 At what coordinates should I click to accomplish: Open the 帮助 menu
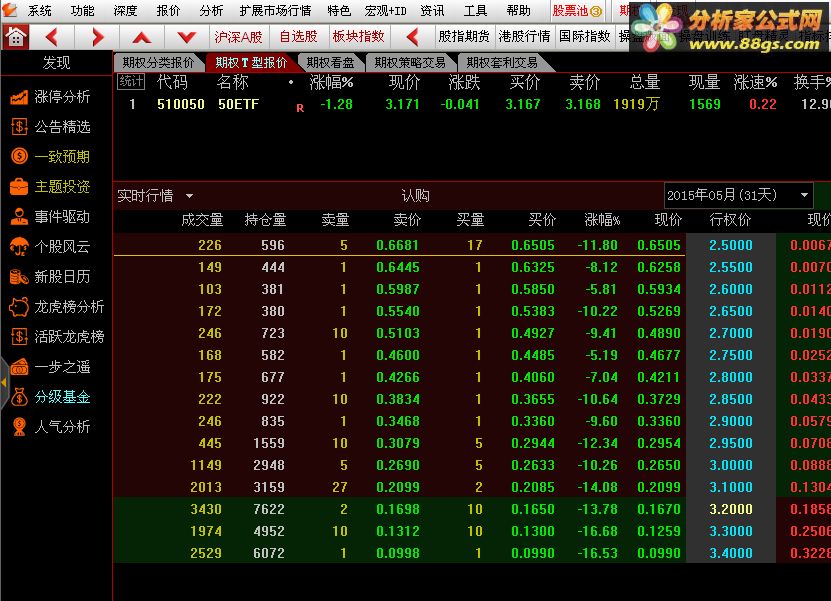click(518, 11)
